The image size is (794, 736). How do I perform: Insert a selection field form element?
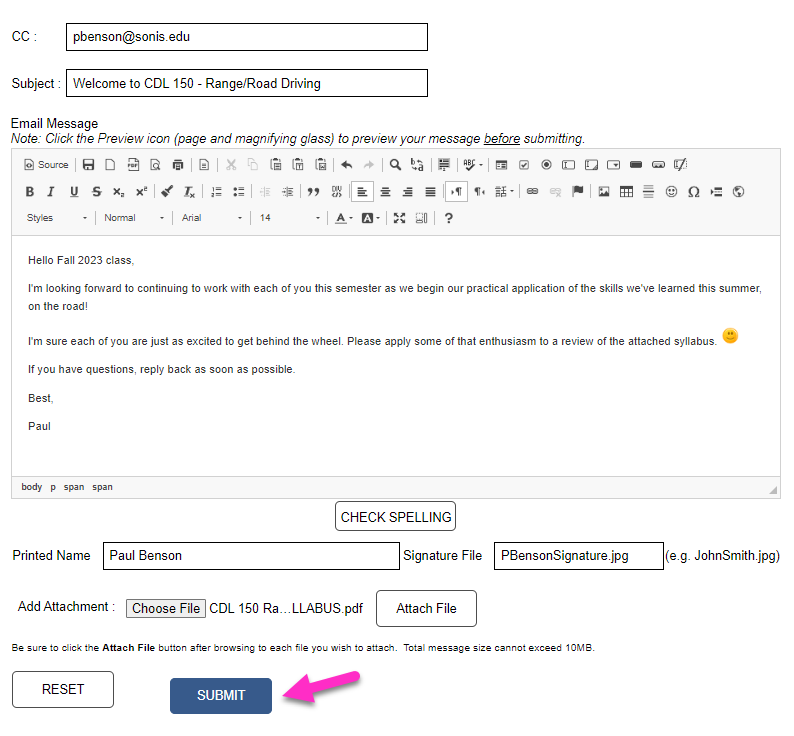click(x=613, y=165)
